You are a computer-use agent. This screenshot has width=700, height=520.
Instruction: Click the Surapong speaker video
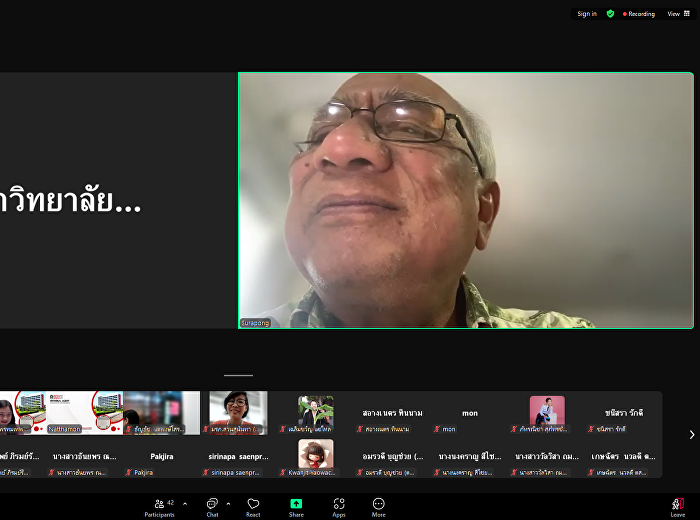click(x=465, y=200)
